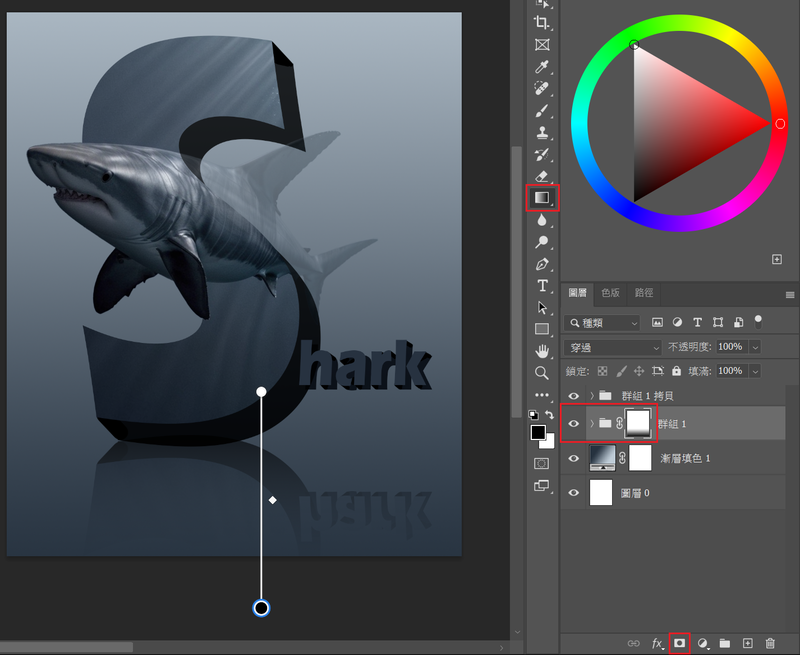This screenshot has width=800, height=655.
Task: Switch to the 色版 tab
Action: (610, 293)
